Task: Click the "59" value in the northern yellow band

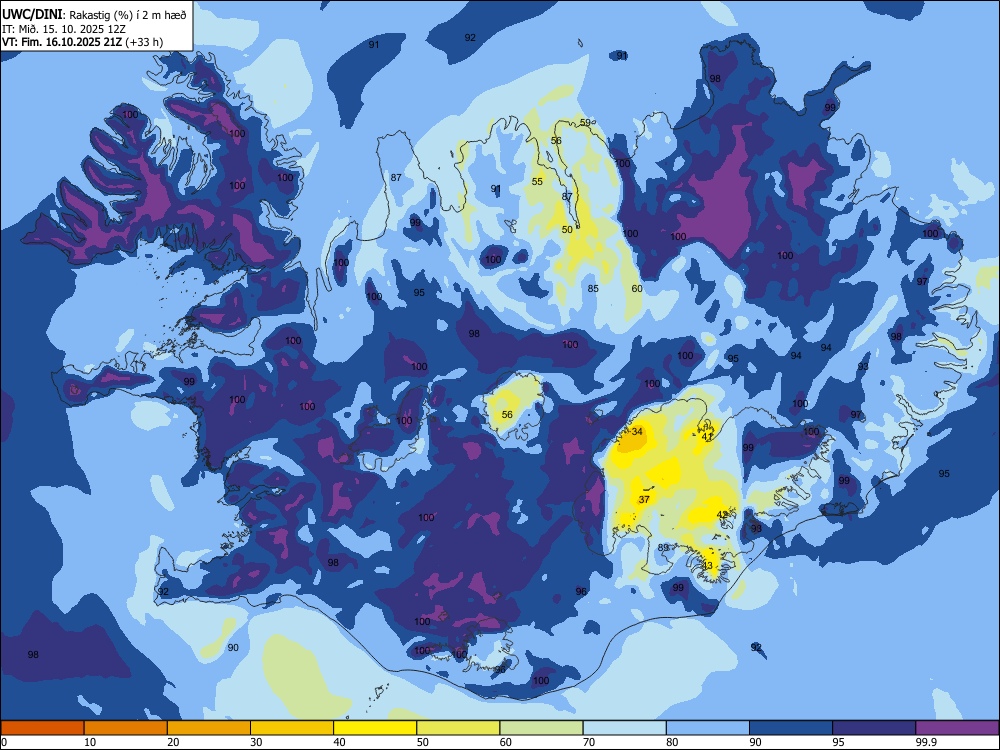Action: click(x=585, y=122)
